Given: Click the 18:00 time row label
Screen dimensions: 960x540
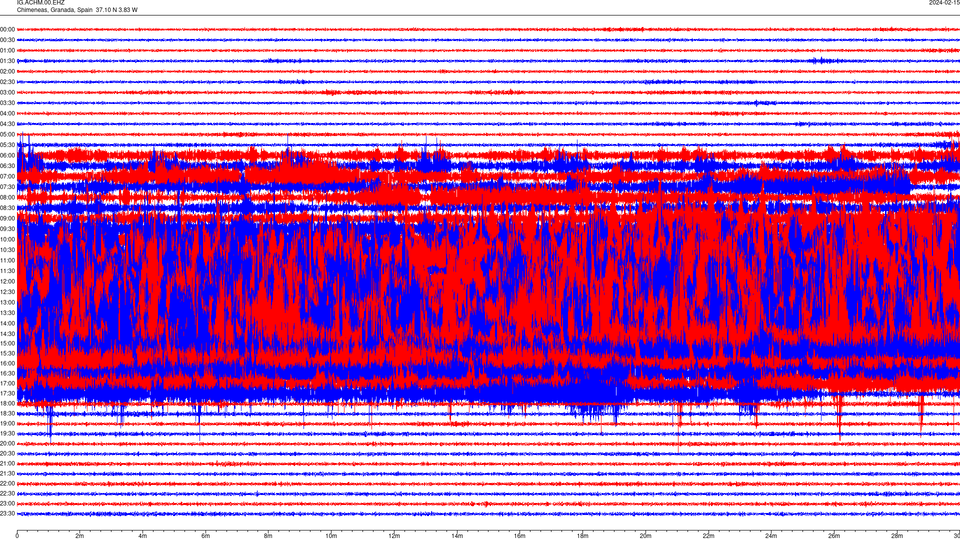Looking at the screenshot, I should tap(7, 403).
